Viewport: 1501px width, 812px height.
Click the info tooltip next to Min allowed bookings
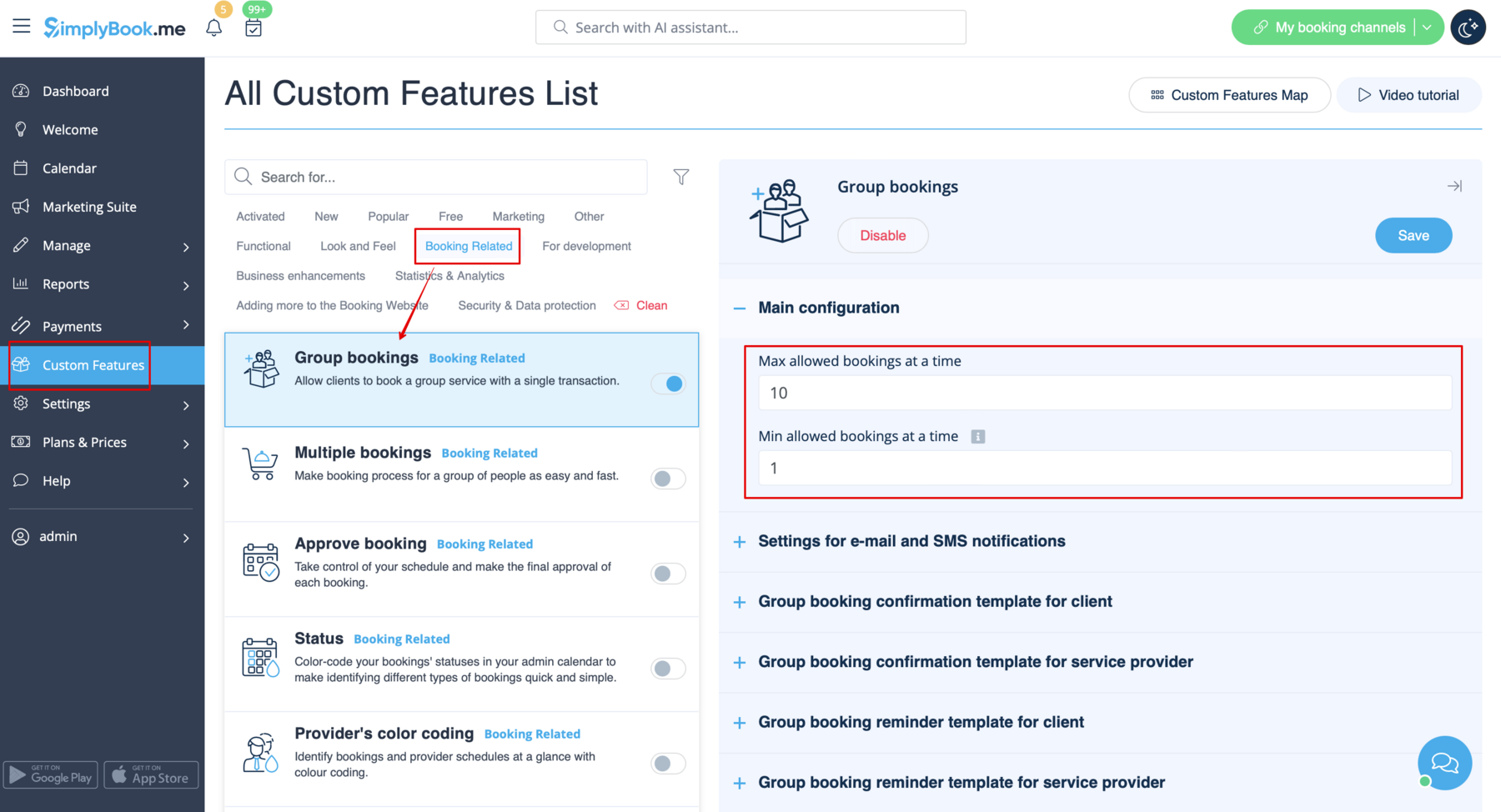(x=977, y=436)
